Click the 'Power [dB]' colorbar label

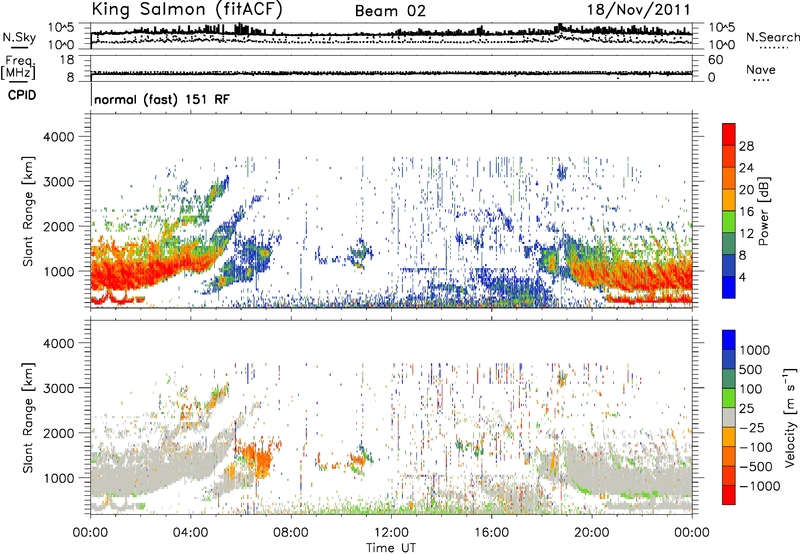click(763, 211)
